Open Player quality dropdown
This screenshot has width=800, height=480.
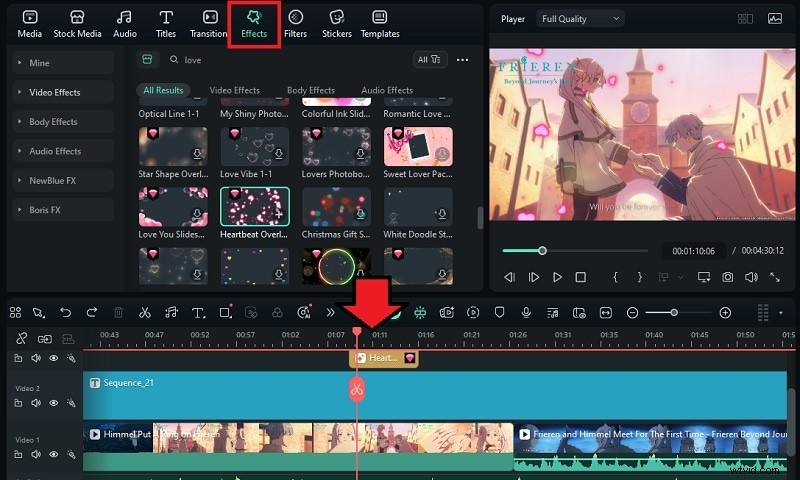[x=580, y=19]
